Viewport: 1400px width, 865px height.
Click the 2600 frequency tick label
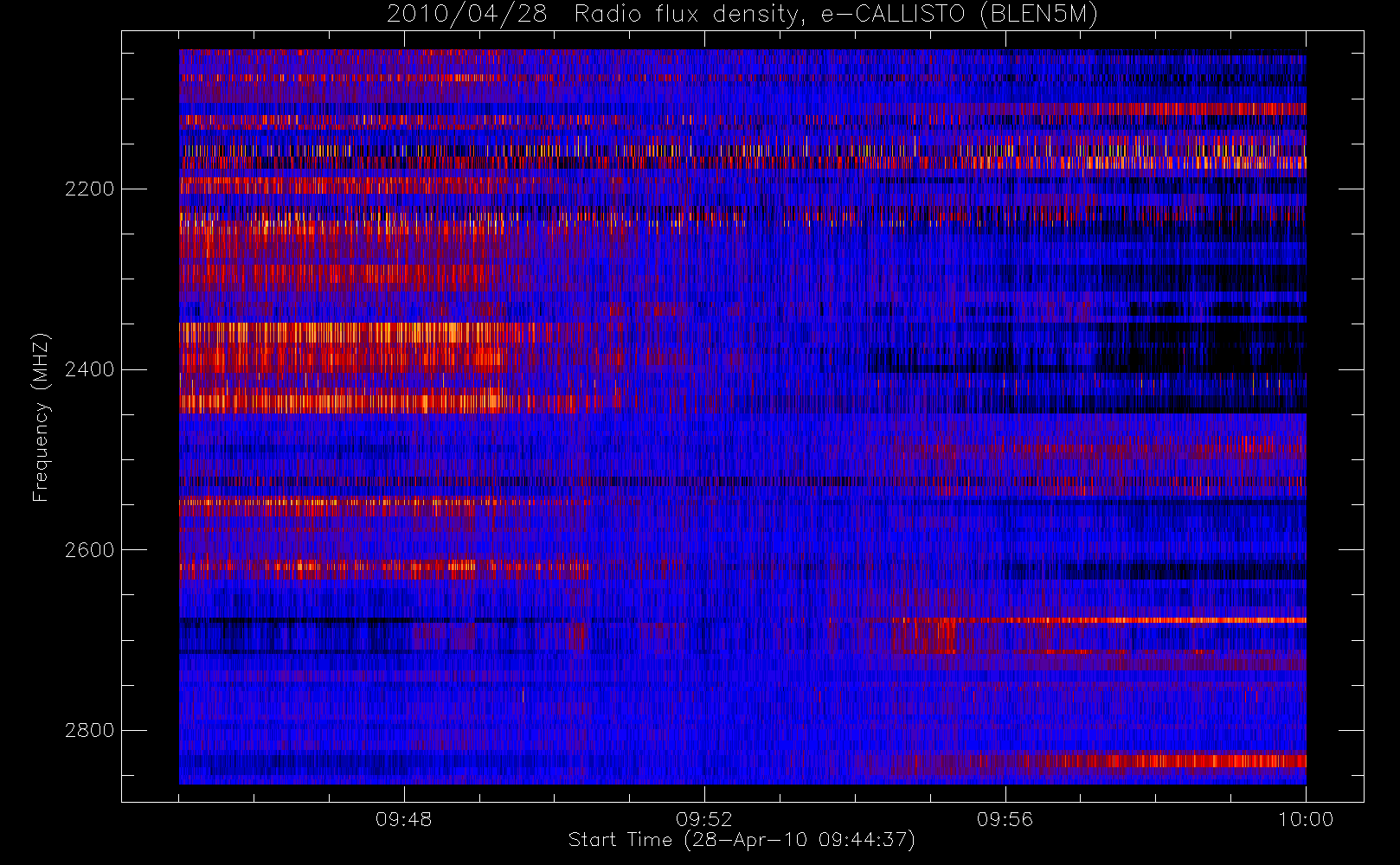(x=90, y=550)
